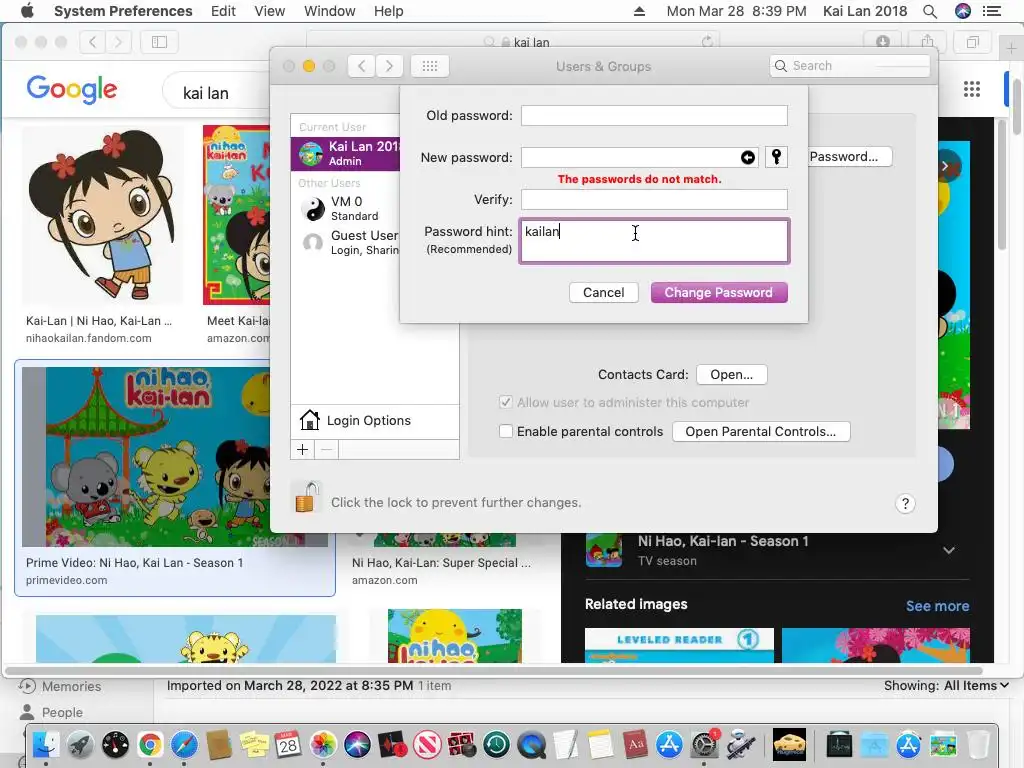
Task: Enable parental controls checkbox
Action: coord(505,431)
